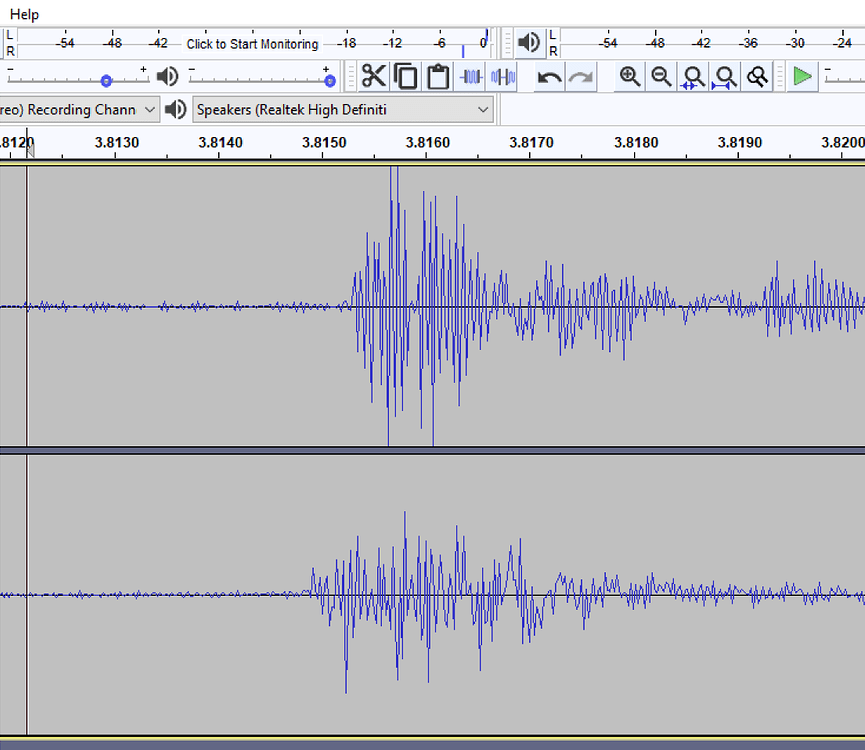Open the Help menu
The image size is (865, 750).
coord(23,14)
